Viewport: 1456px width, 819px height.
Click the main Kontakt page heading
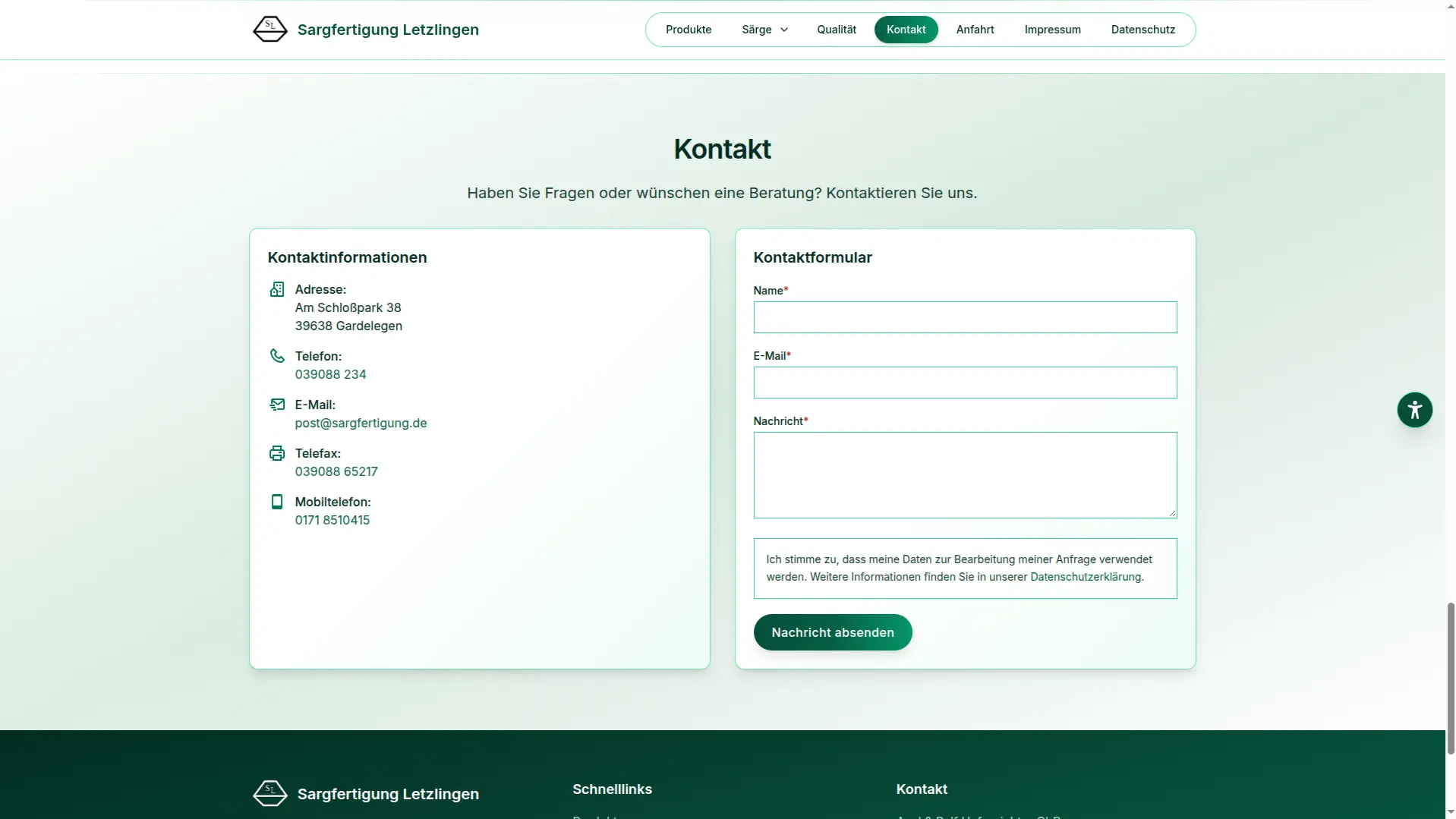pyautogui.click(x=722, y=149)
